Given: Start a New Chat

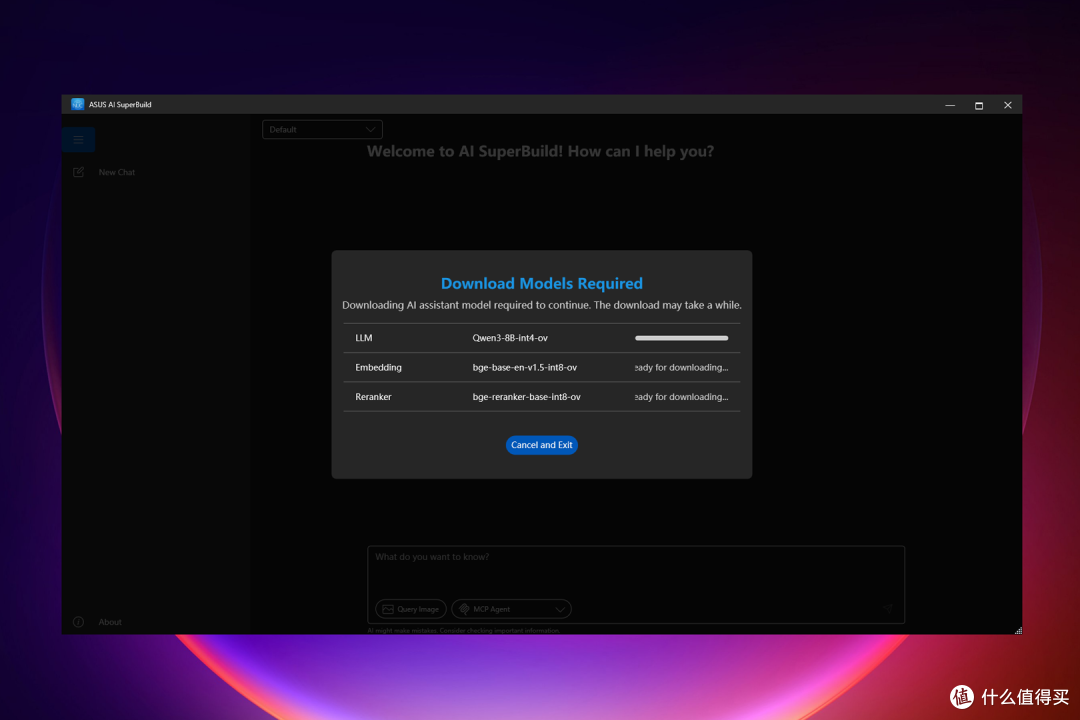Looking at the screenshot, I should coord(116,172).
